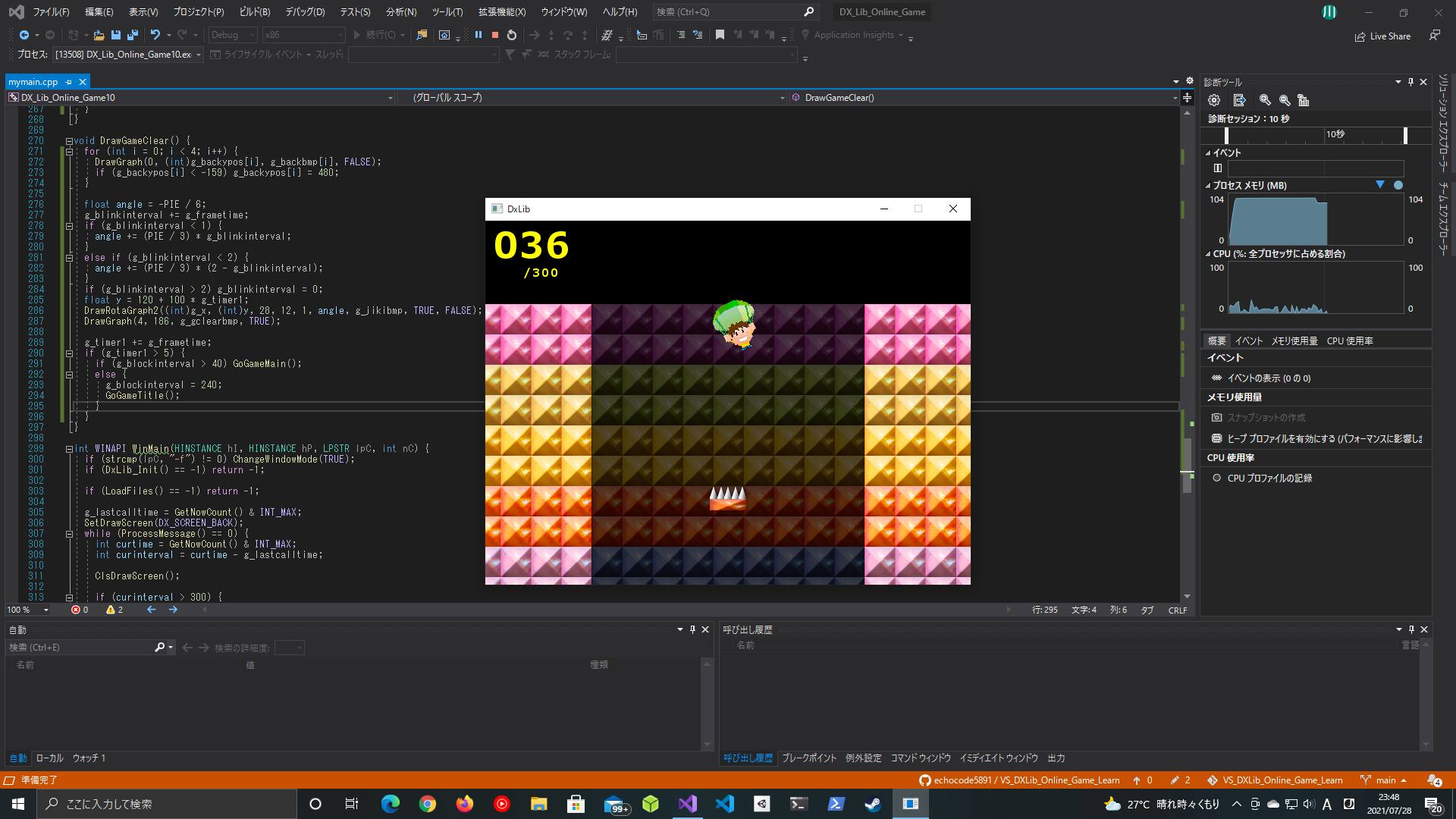
Task: Zoom in on the diagnostics timeline with magnifier icon
Action: [1264, 99]
